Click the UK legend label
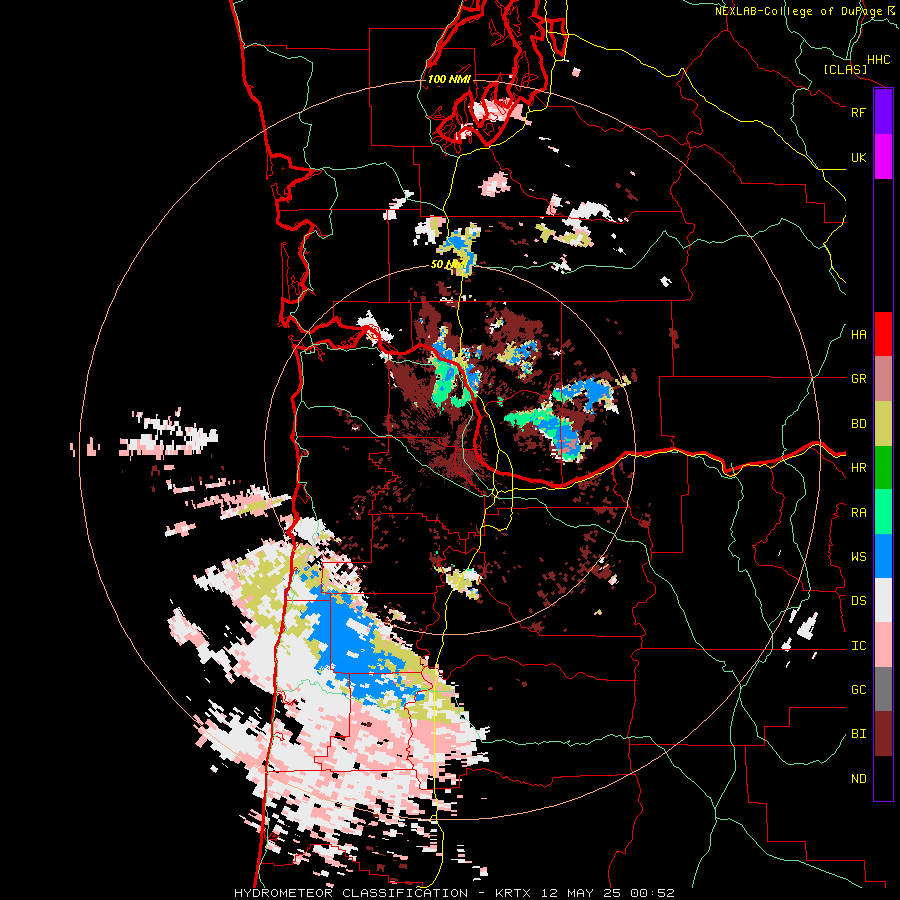The image size is (900, 900). pos(858,157)
